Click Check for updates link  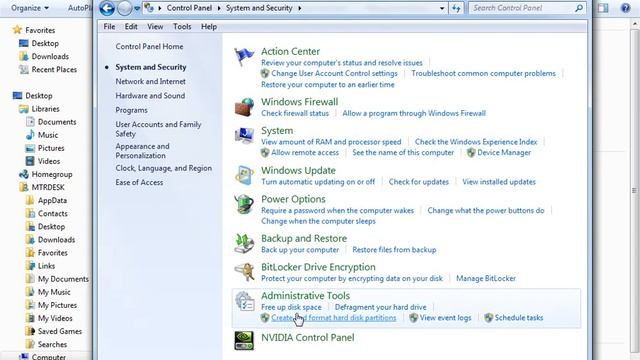click(x=418, y=182)
